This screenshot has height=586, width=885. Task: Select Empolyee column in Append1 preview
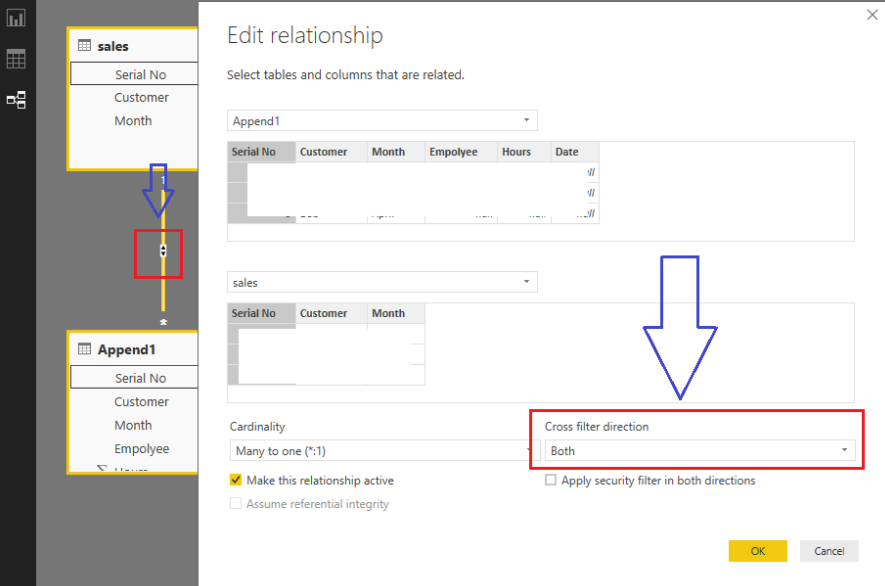tap(461, 152)
